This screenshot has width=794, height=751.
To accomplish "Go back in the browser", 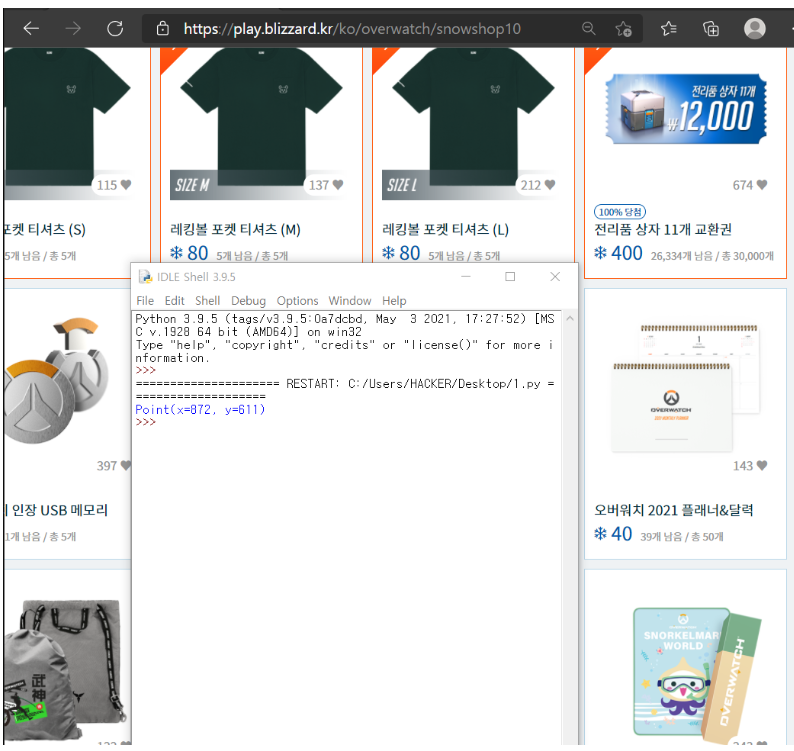I will [x=31, y=28].
